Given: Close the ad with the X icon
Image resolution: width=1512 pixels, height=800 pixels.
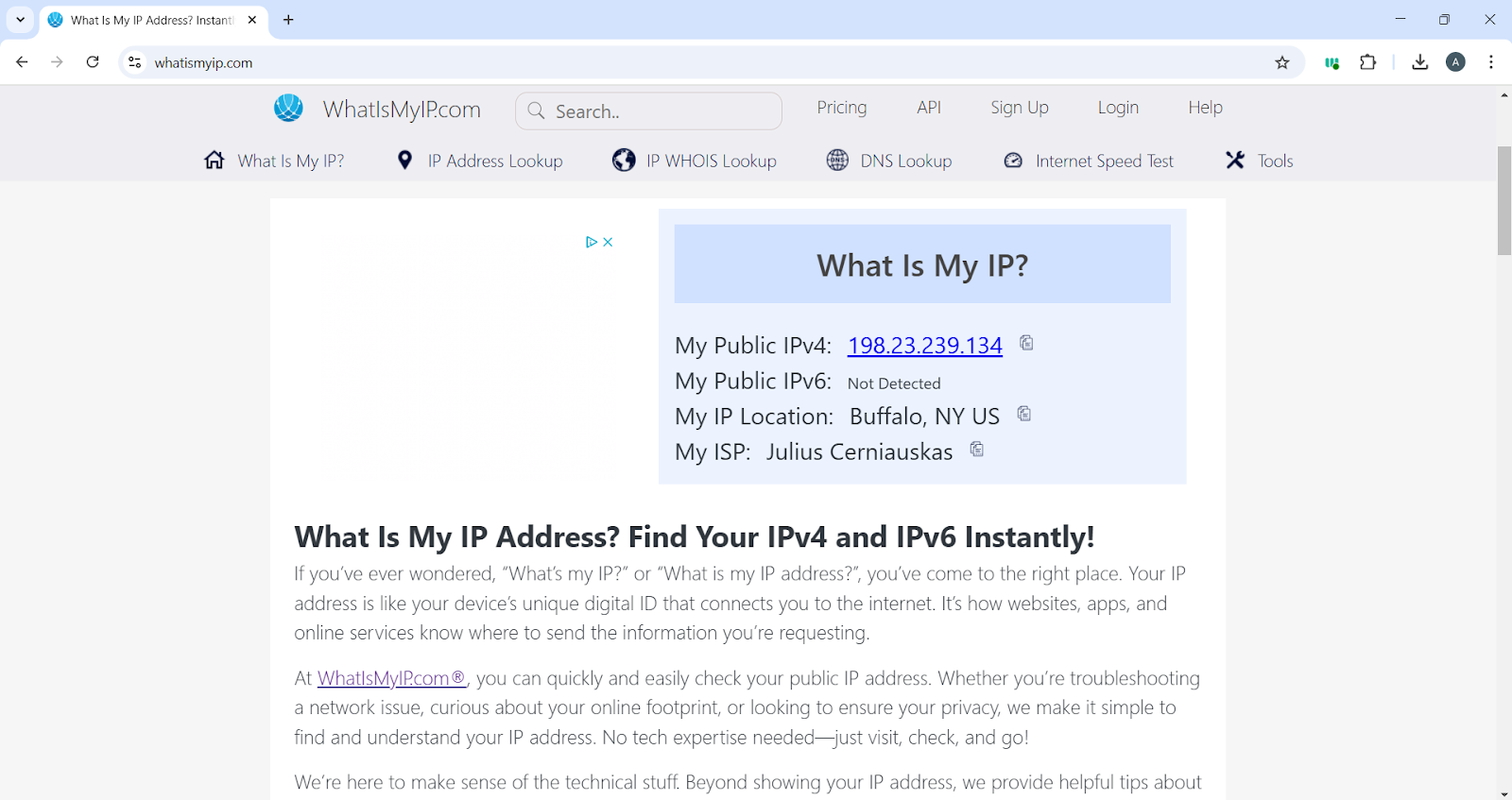Looking at the screenshot, I should coord(609,242).
